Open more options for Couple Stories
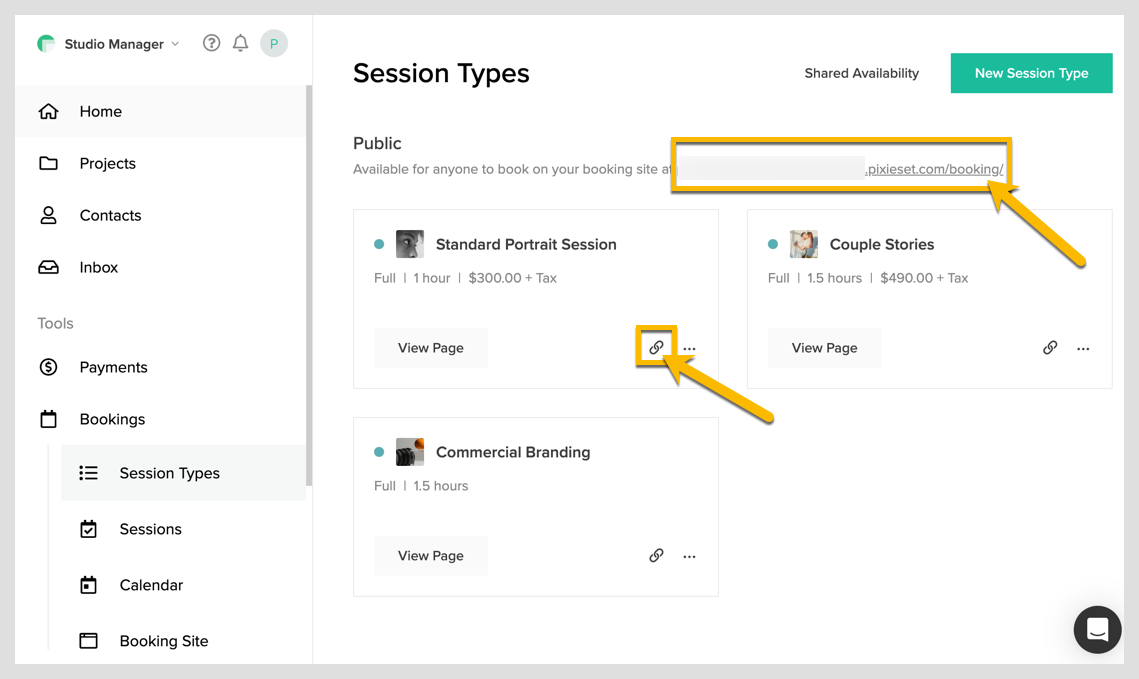 pyautogui.click(x=1083, y=349)
